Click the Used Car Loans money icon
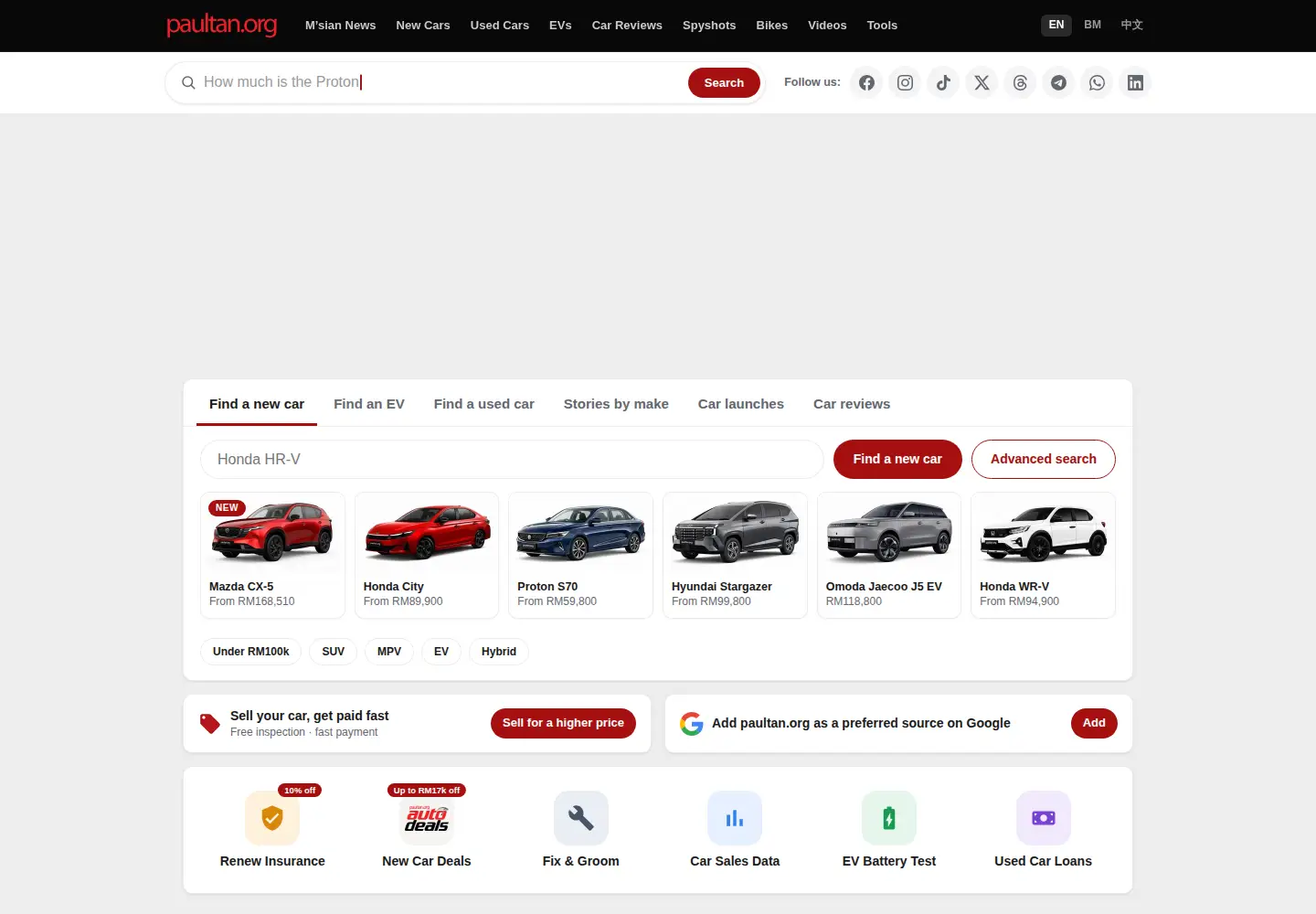 click(1044, 818)
